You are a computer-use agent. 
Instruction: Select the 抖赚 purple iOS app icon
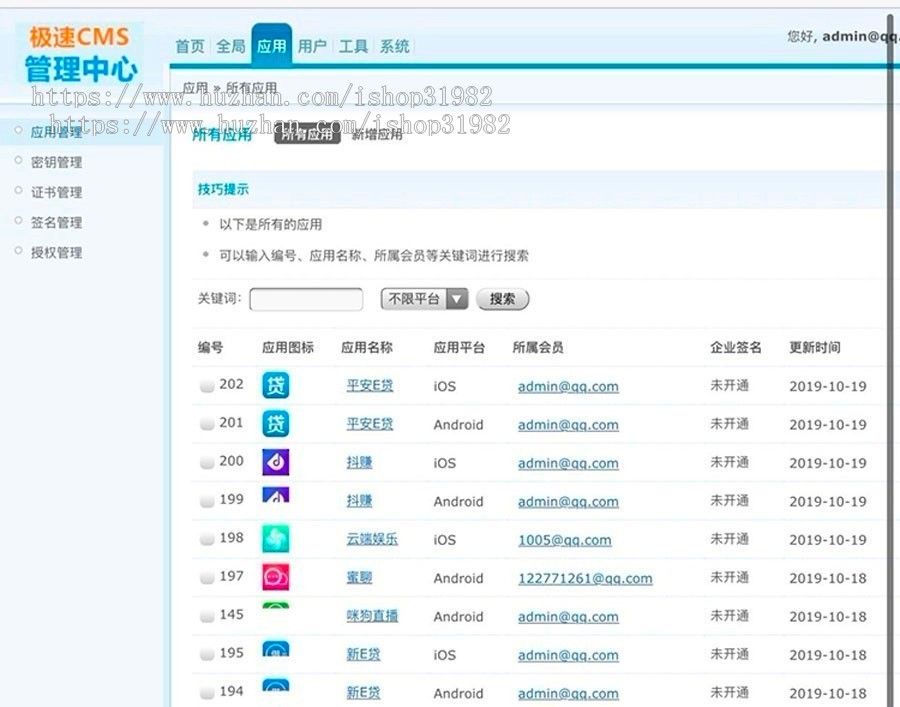pos(275,461)
